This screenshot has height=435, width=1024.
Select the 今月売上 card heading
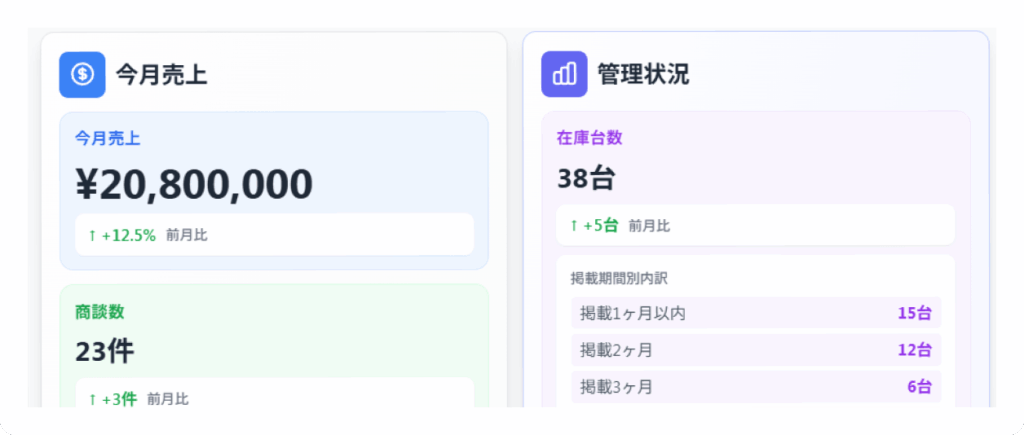[161, 74]
